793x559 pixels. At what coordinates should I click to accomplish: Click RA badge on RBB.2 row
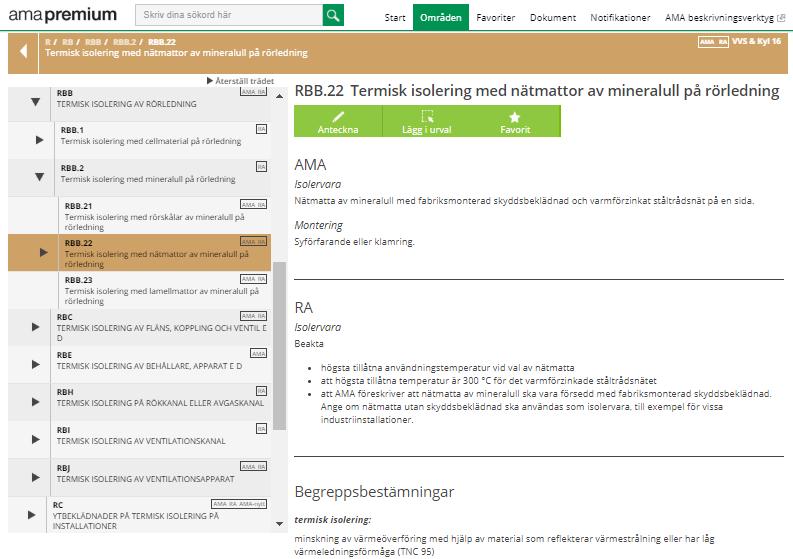click(261, 166)
